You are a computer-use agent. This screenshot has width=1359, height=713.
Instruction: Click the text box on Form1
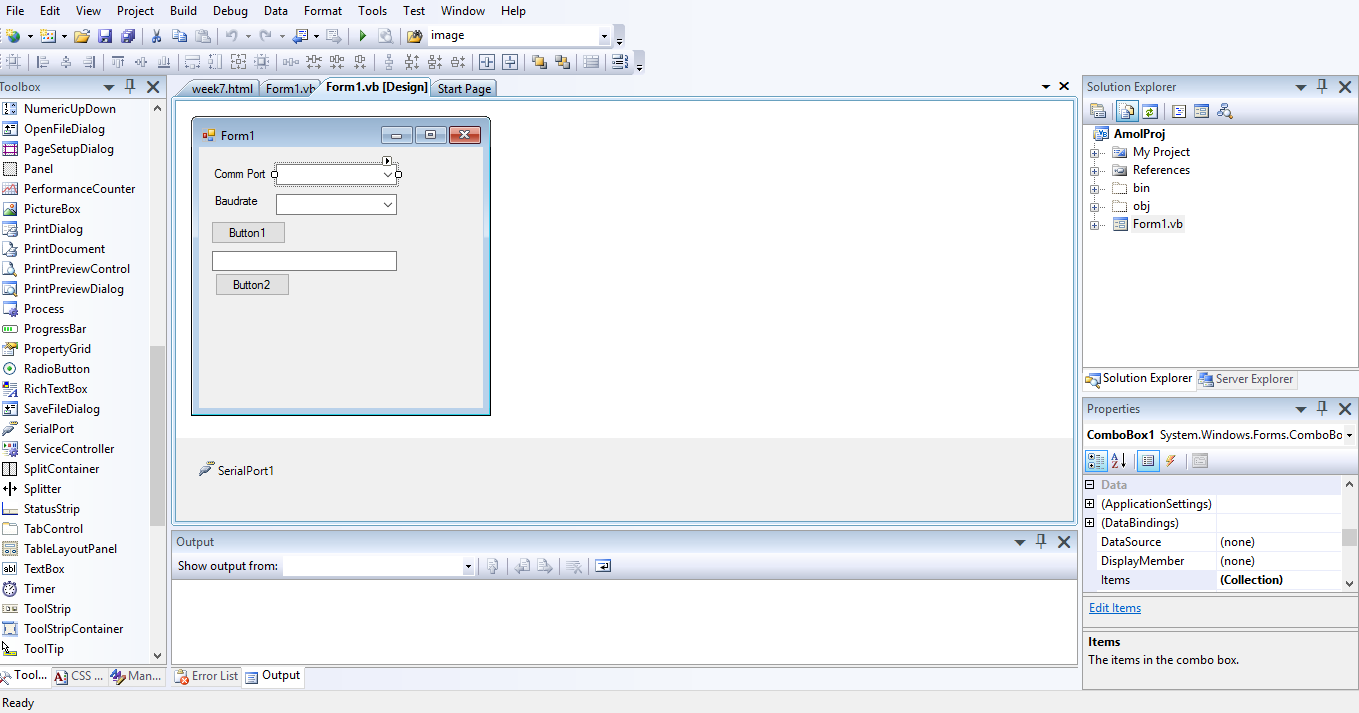(304, 261)
